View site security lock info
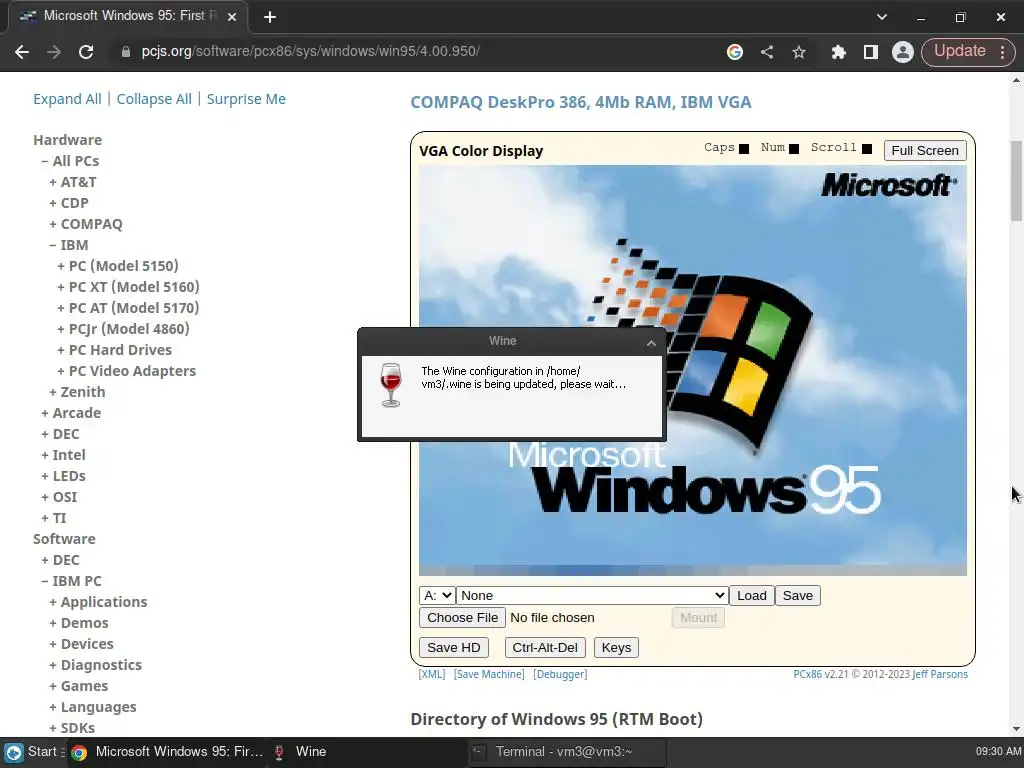Image resolution: width=1024 pixels, height=768 pixels. pyautogui.click(x=126, y=52)
